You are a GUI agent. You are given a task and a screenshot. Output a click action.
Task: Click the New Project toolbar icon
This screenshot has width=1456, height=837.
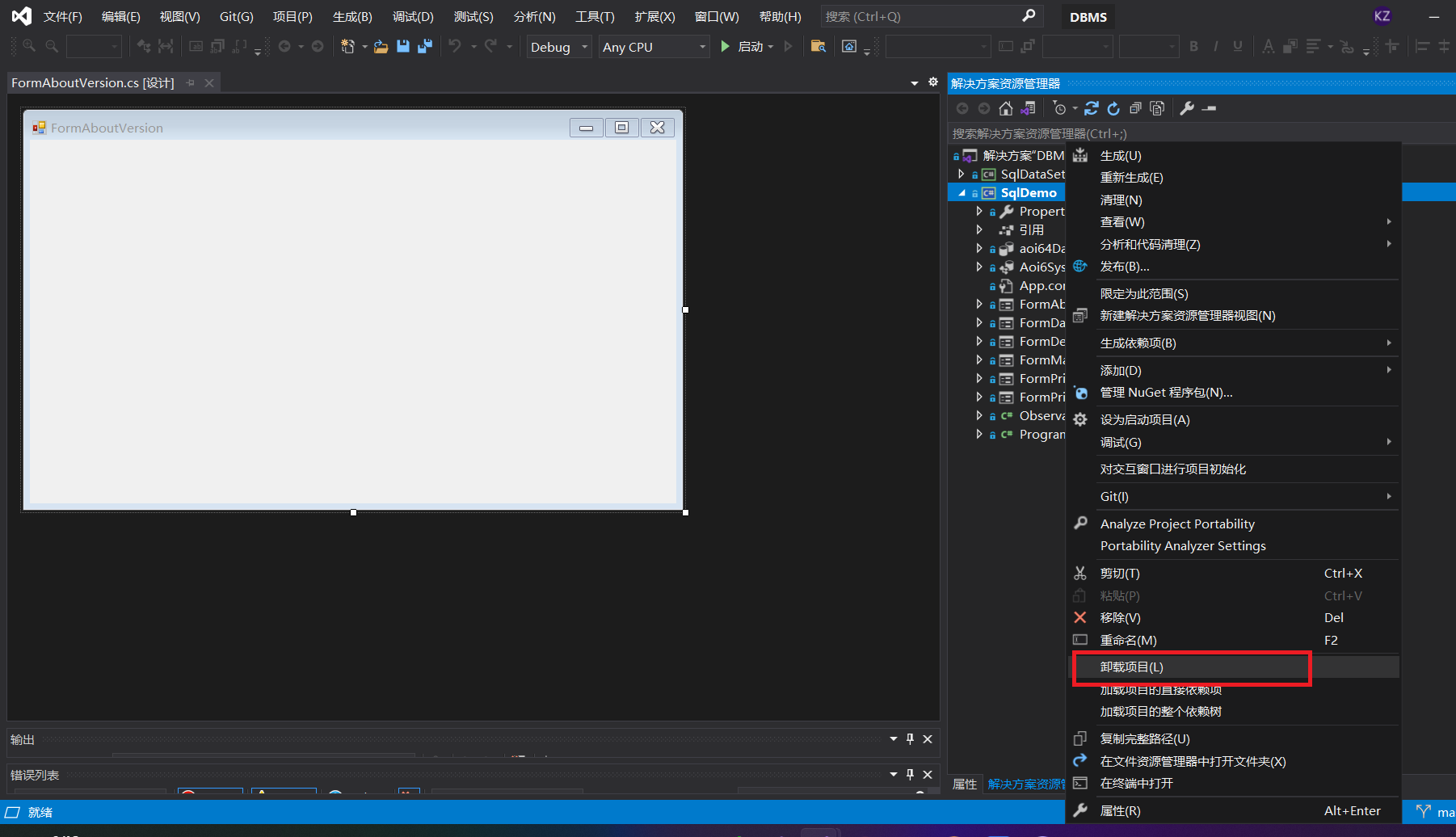(348, 47)
